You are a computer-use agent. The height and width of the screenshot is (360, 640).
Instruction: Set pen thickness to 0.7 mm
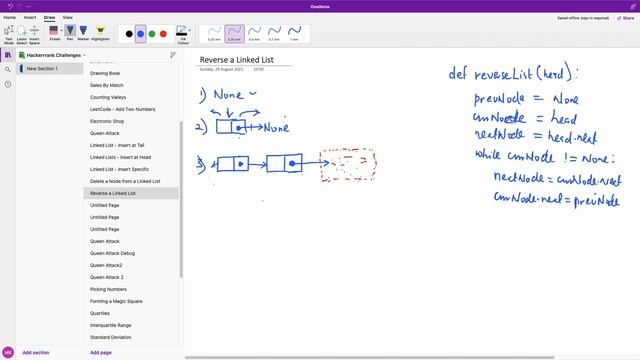click(274, 33)
